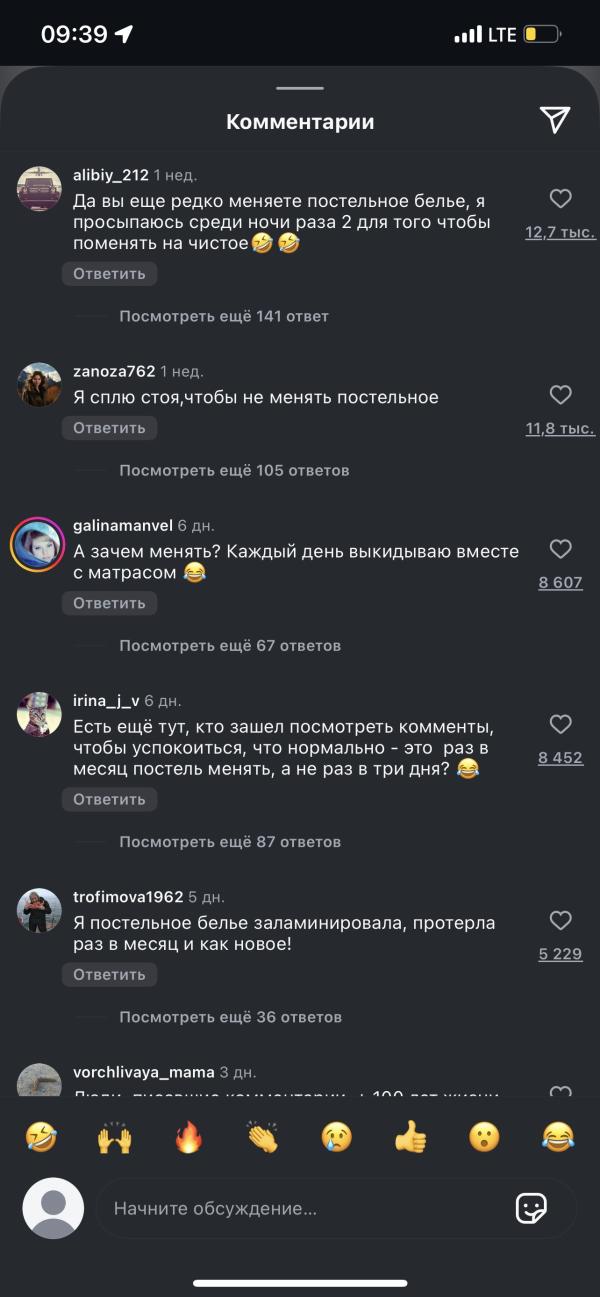The image size is (600, 1297).
Task: Reply to zanoza762 via the Ответить button
Action: 110,428
